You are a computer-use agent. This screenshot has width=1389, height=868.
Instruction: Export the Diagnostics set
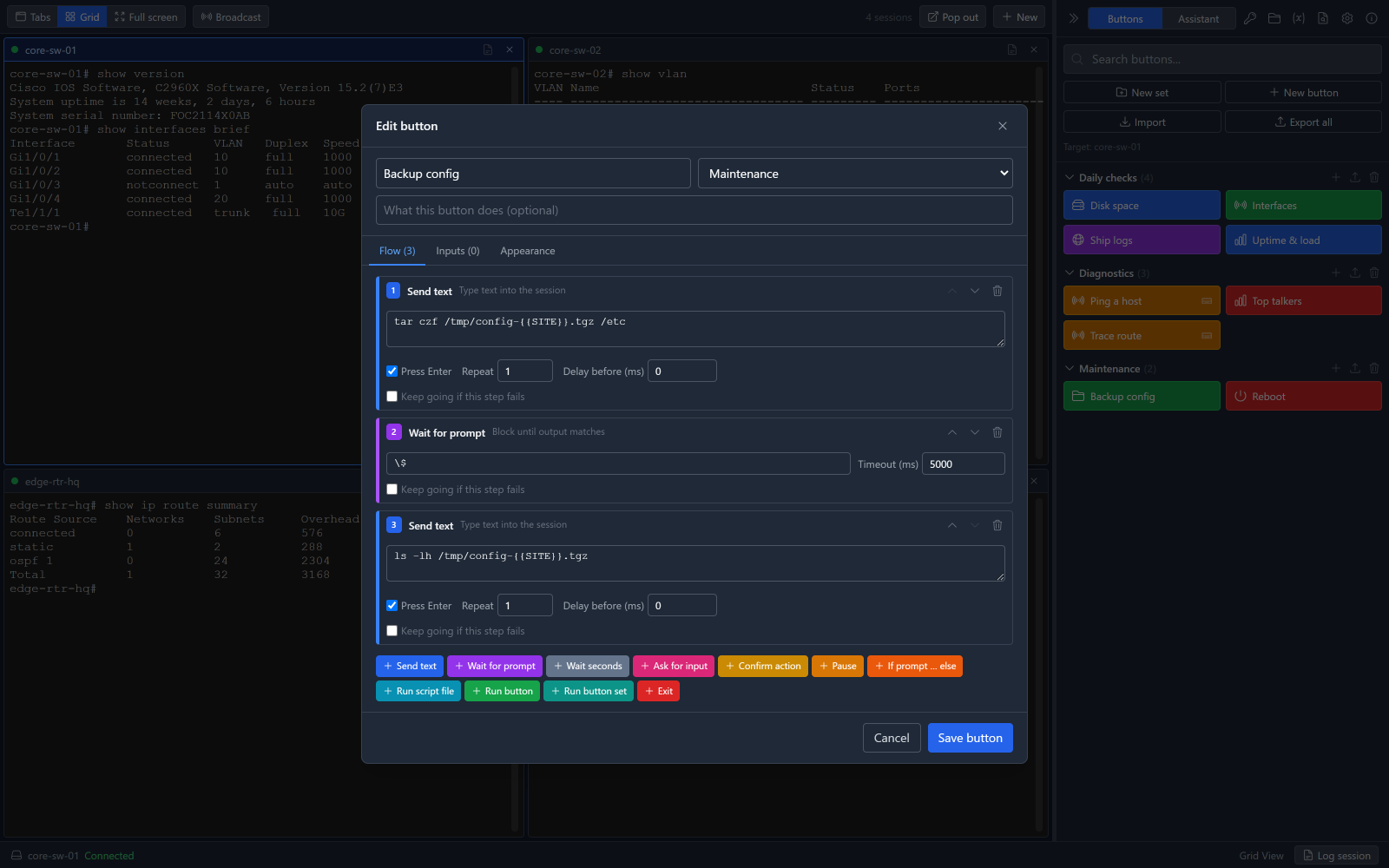pos(1355,273)
